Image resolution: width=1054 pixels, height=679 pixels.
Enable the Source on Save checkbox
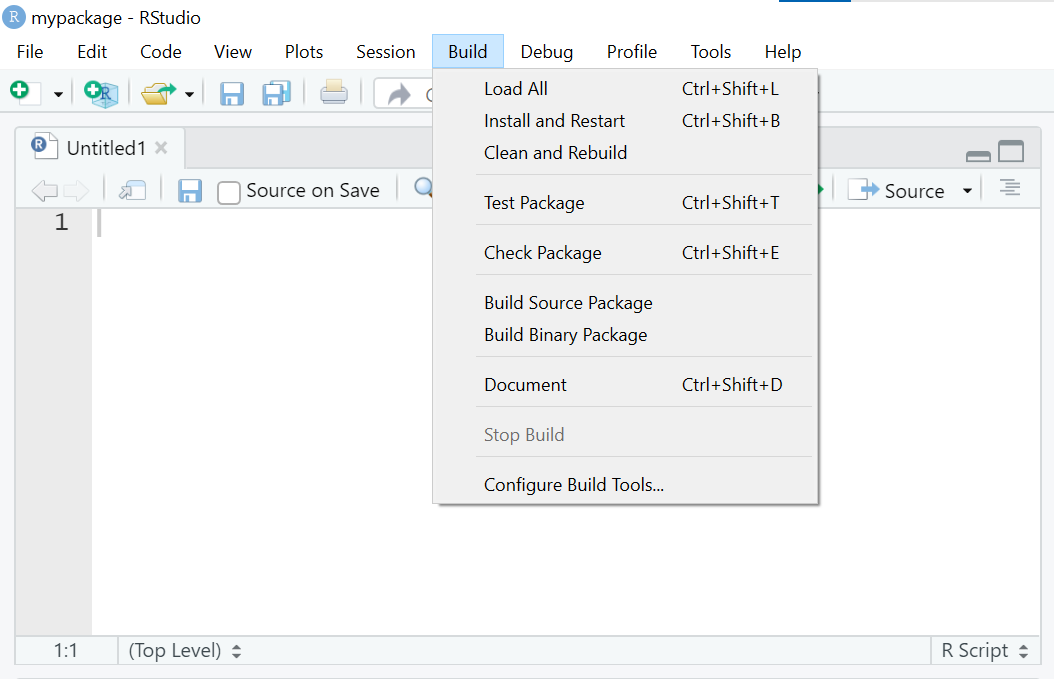point(229,192)
